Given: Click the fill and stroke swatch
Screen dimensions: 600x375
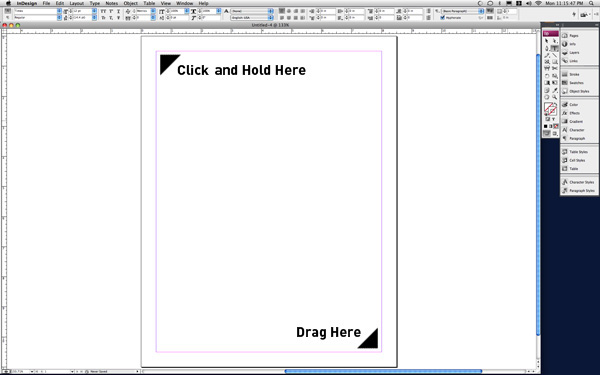Looking at the screenshot, I should 551,109.
